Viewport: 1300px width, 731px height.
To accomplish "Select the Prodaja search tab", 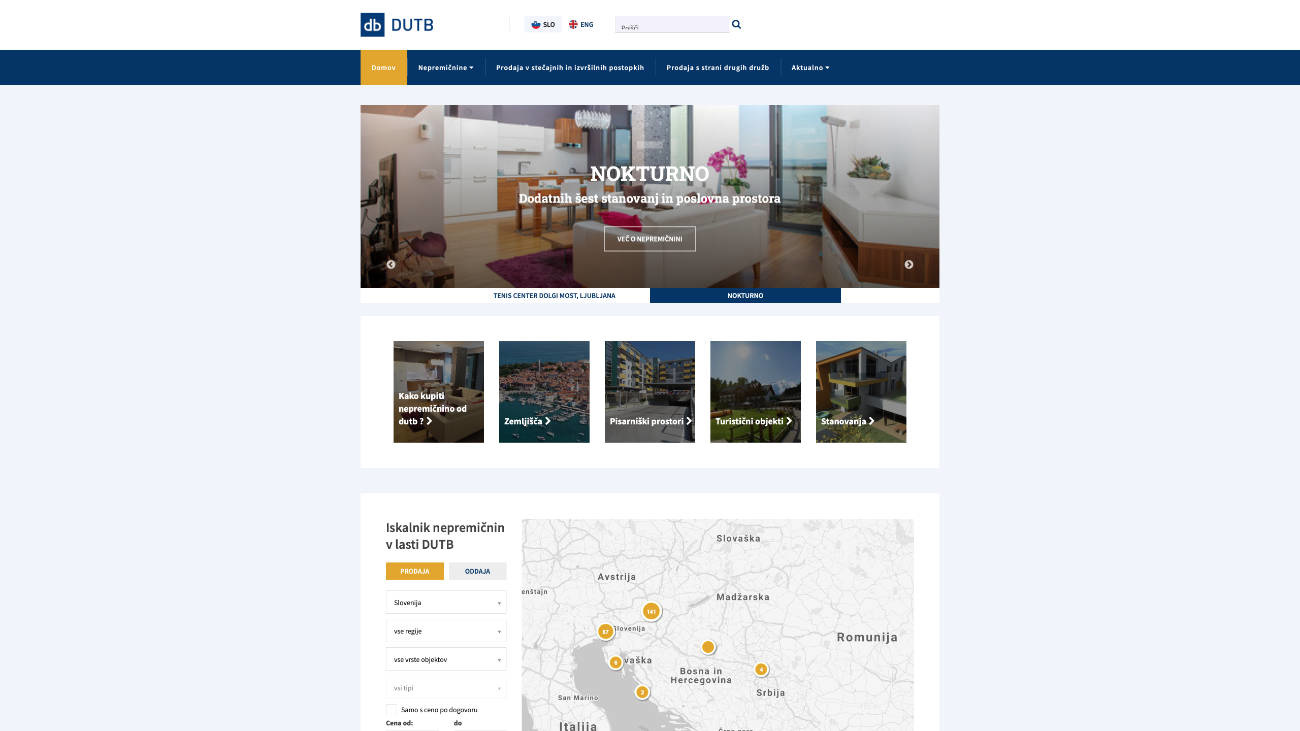I will coord(415,571).
